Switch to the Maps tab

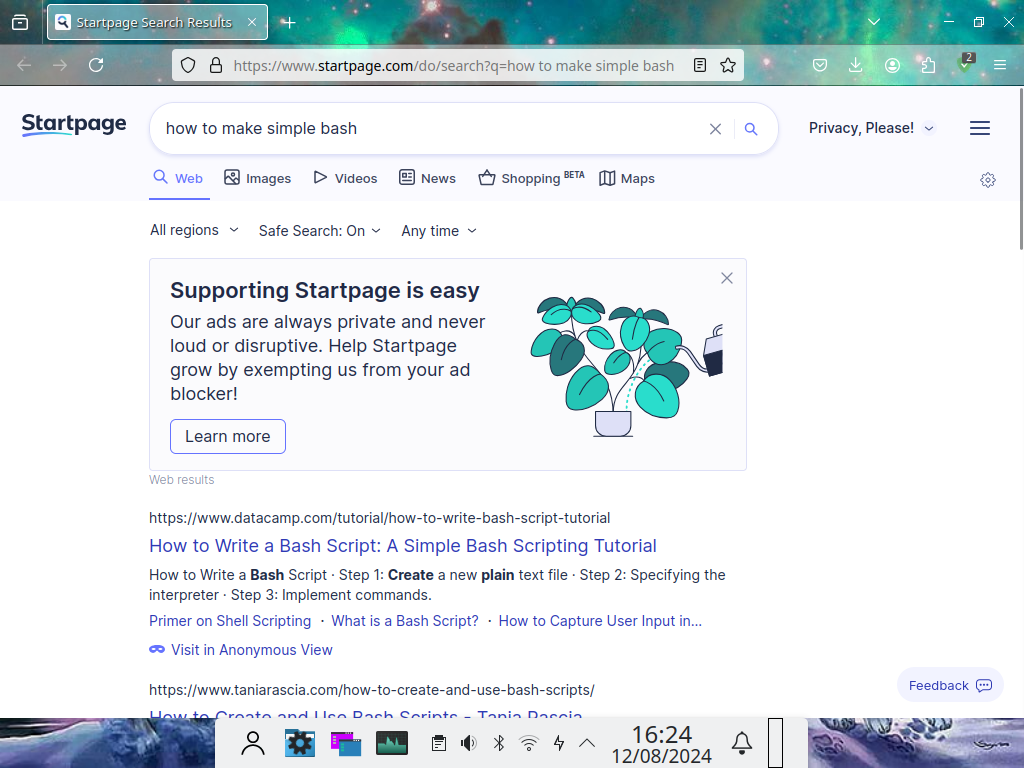627,178
